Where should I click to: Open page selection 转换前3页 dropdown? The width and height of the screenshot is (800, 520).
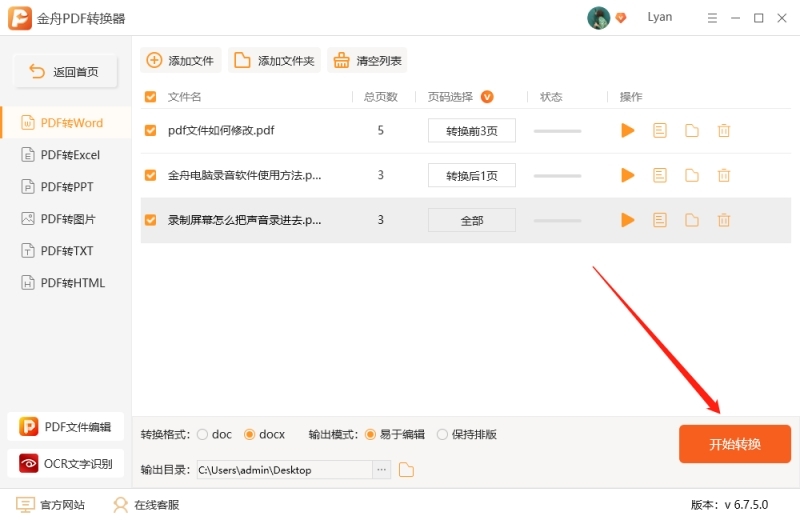(472, 130)
